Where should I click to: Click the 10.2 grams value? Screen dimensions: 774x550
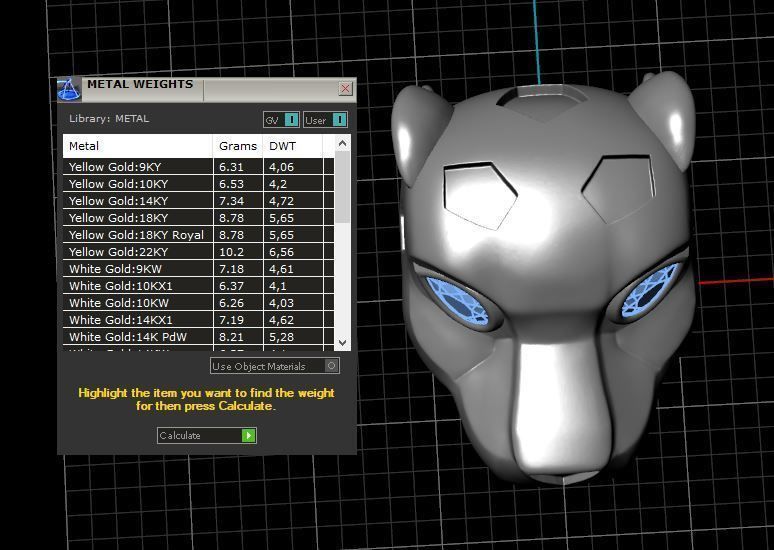click(x=232, y=252)
